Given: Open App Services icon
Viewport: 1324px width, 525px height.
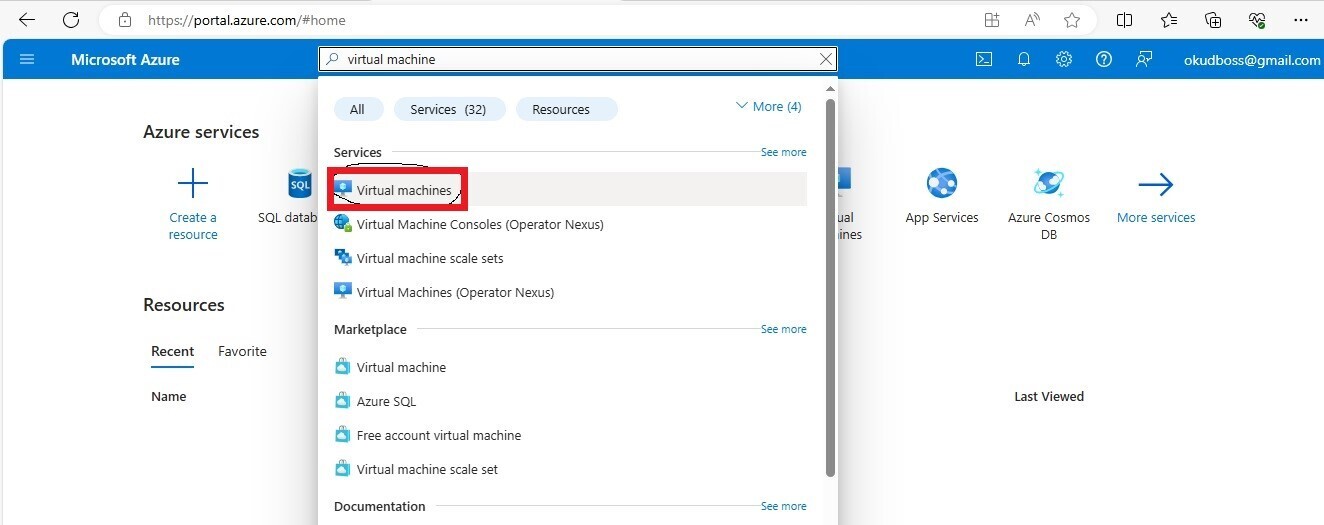Looking at the screenshot, I should coord(942,184).
